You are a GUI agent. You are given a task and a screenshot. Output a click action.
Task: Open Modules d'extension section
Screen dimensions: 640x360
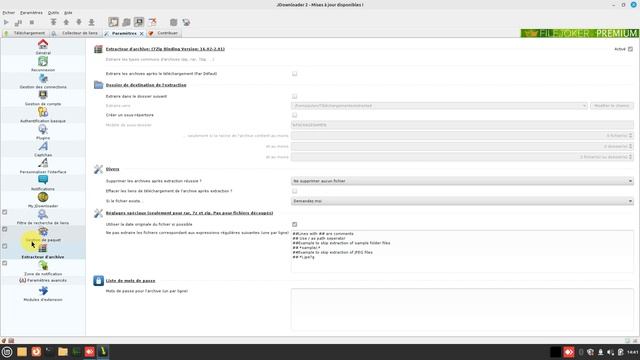pos(43,294)
